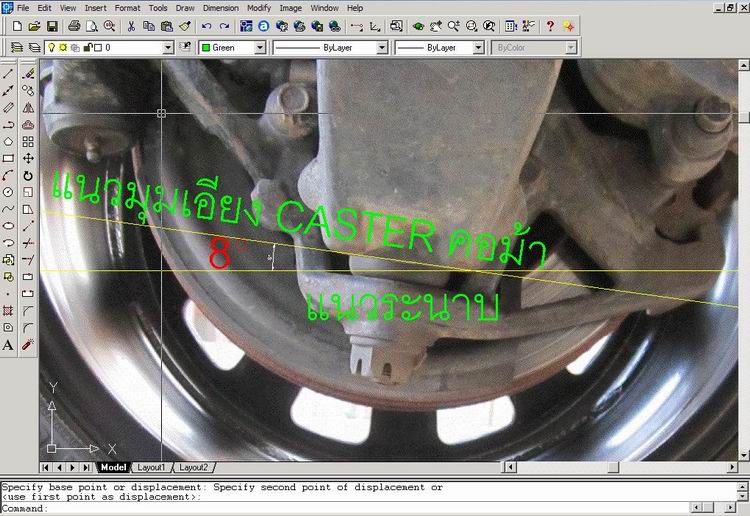Image resolution: width=750 pixels, height=516 pixels.
Task: Open the Dimension menu
Action: pos(220,7)
